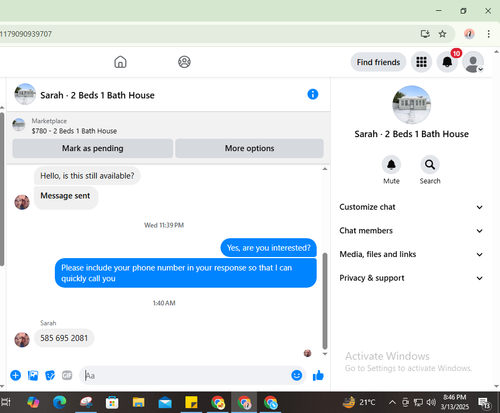500x413 pixels.
Task: Click Sarah's avatar beside the phone number message
Action: click(22, 340)
